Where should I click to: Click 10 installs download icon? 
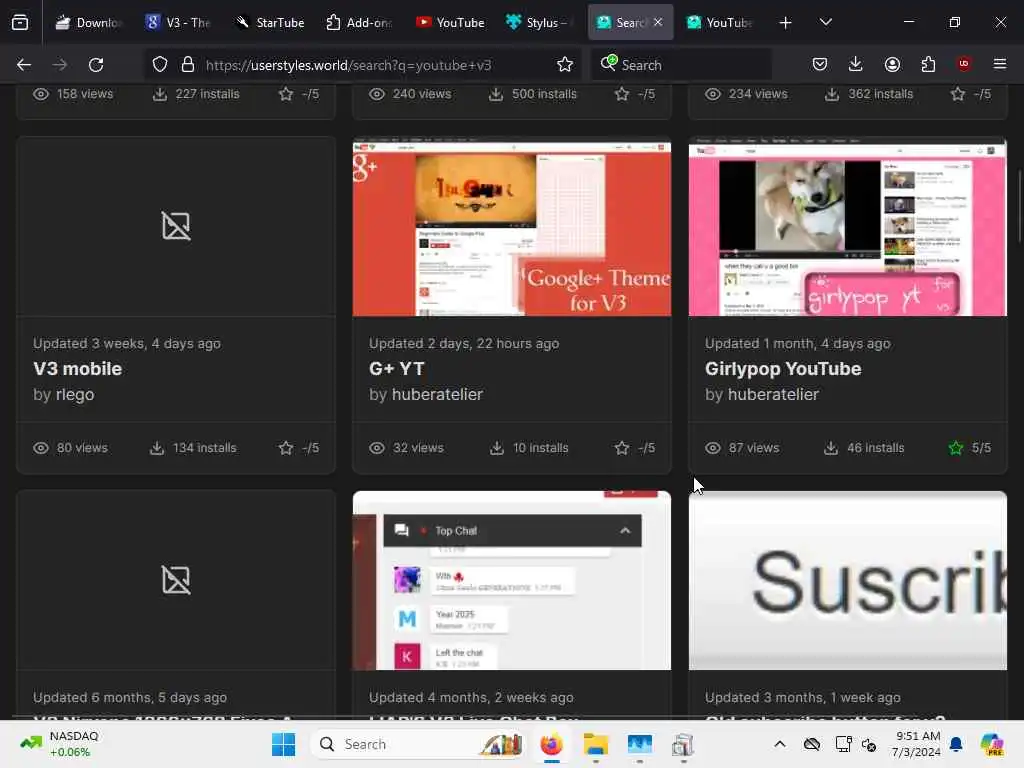pos(497,448)
